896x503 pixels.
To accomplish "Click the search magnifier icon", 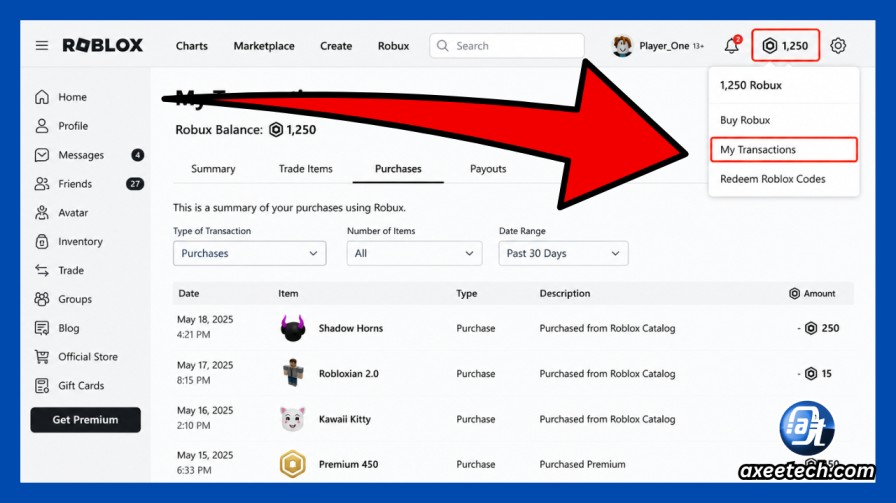I will (443, 46).
